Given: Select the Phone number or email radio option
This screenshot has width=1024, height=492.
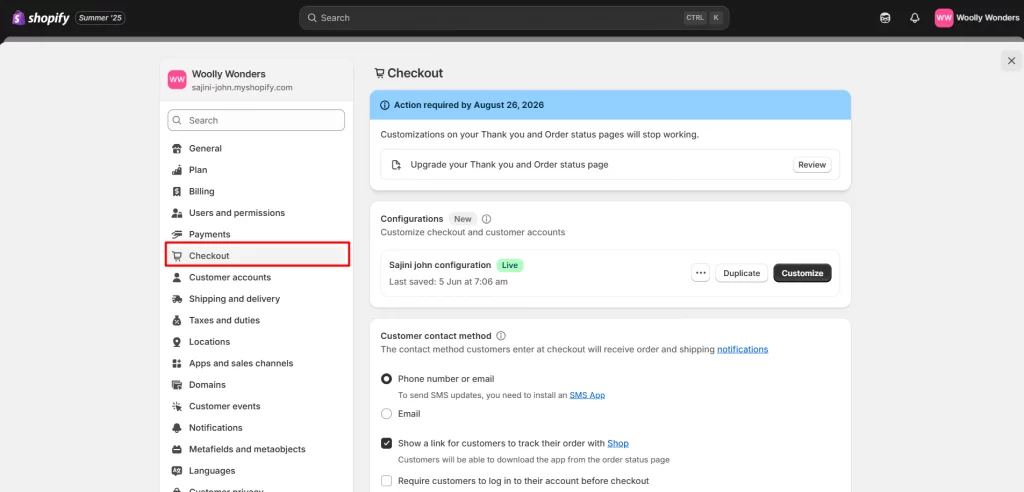Looking at the screenshot, I should tap(387, 379).
